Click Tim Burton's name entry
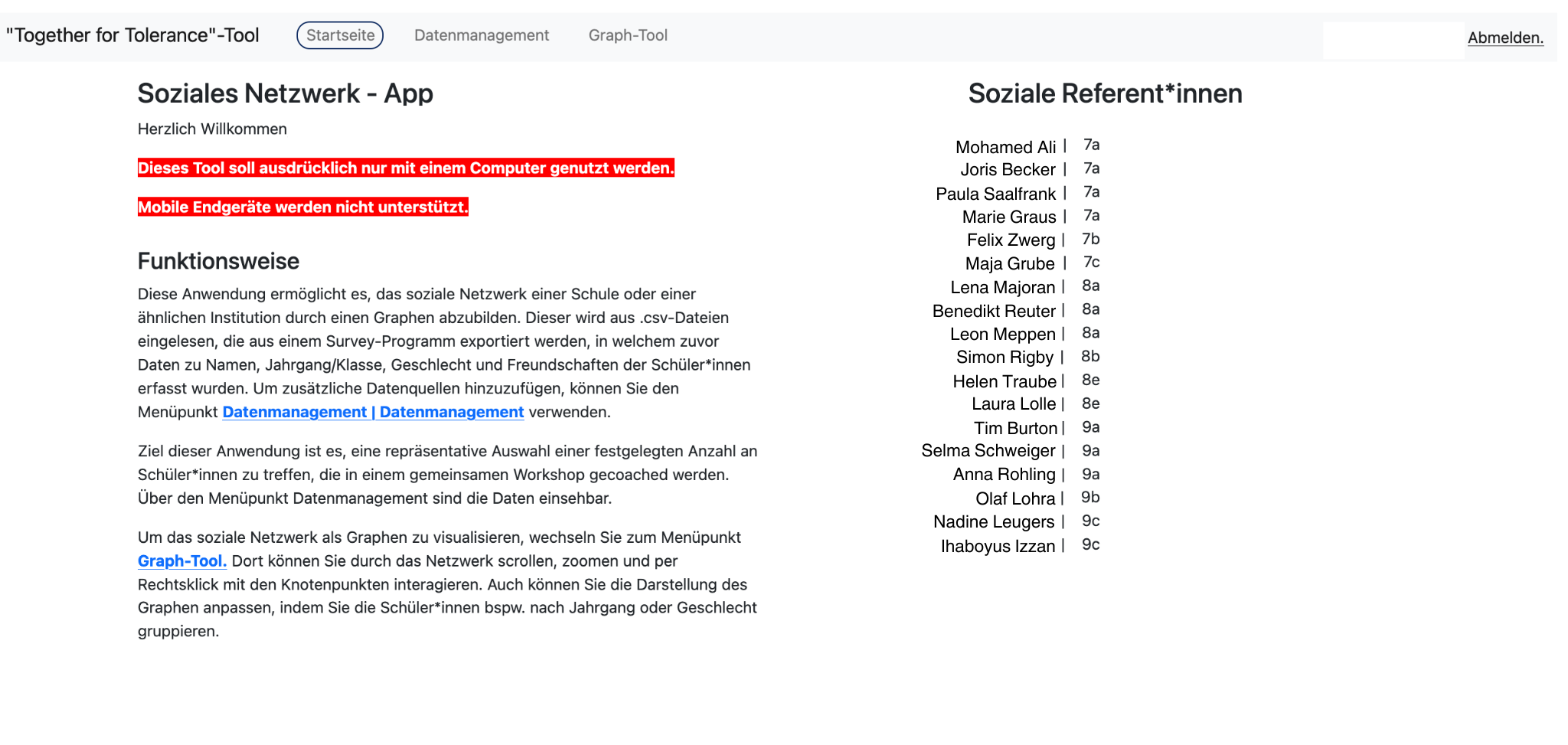Image resolution: width=1568 pixels, height=745 pixels. coord(1014,428)
